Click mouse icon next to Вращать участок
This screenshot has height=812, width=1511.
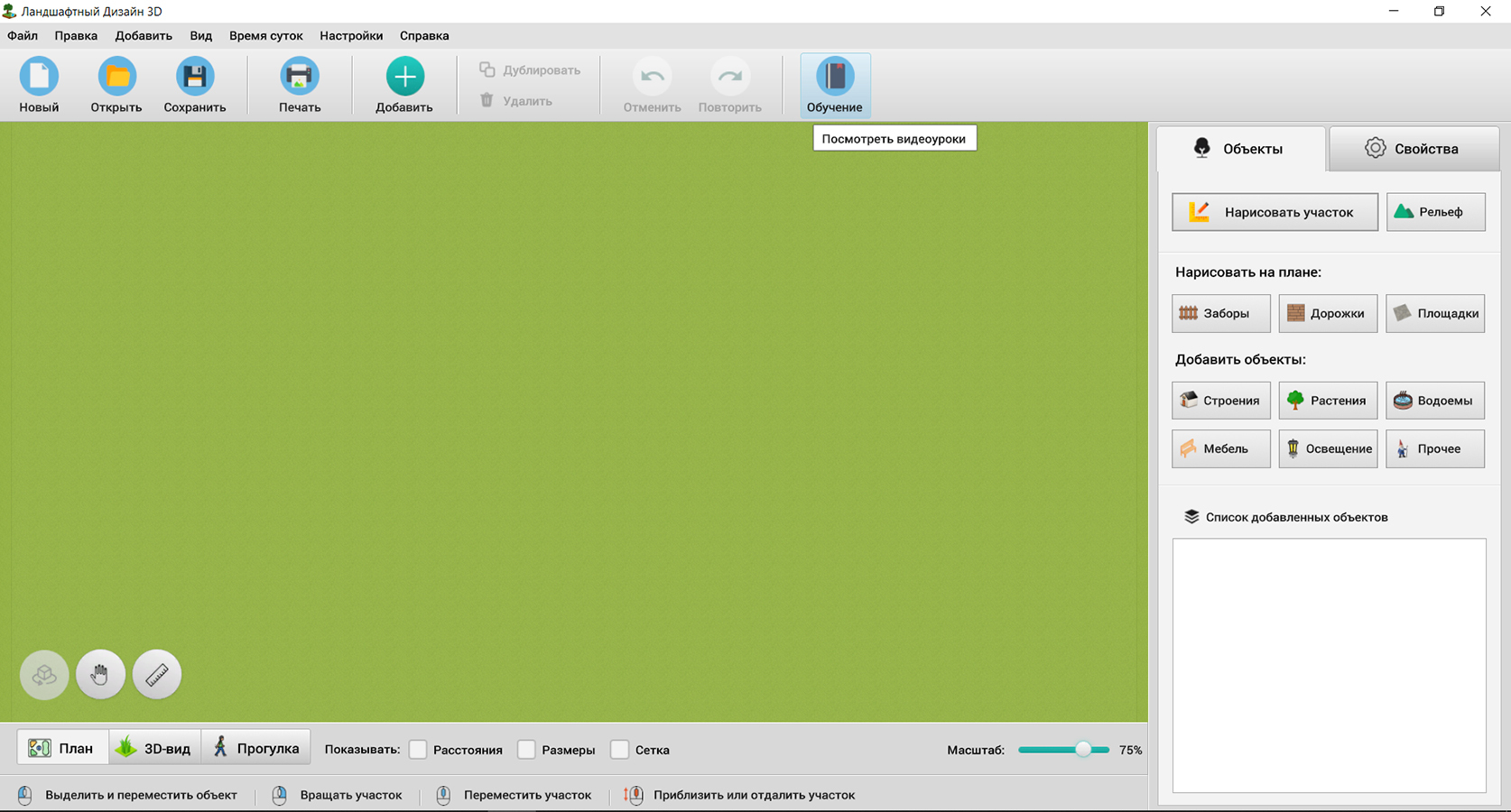click(280, 795)
